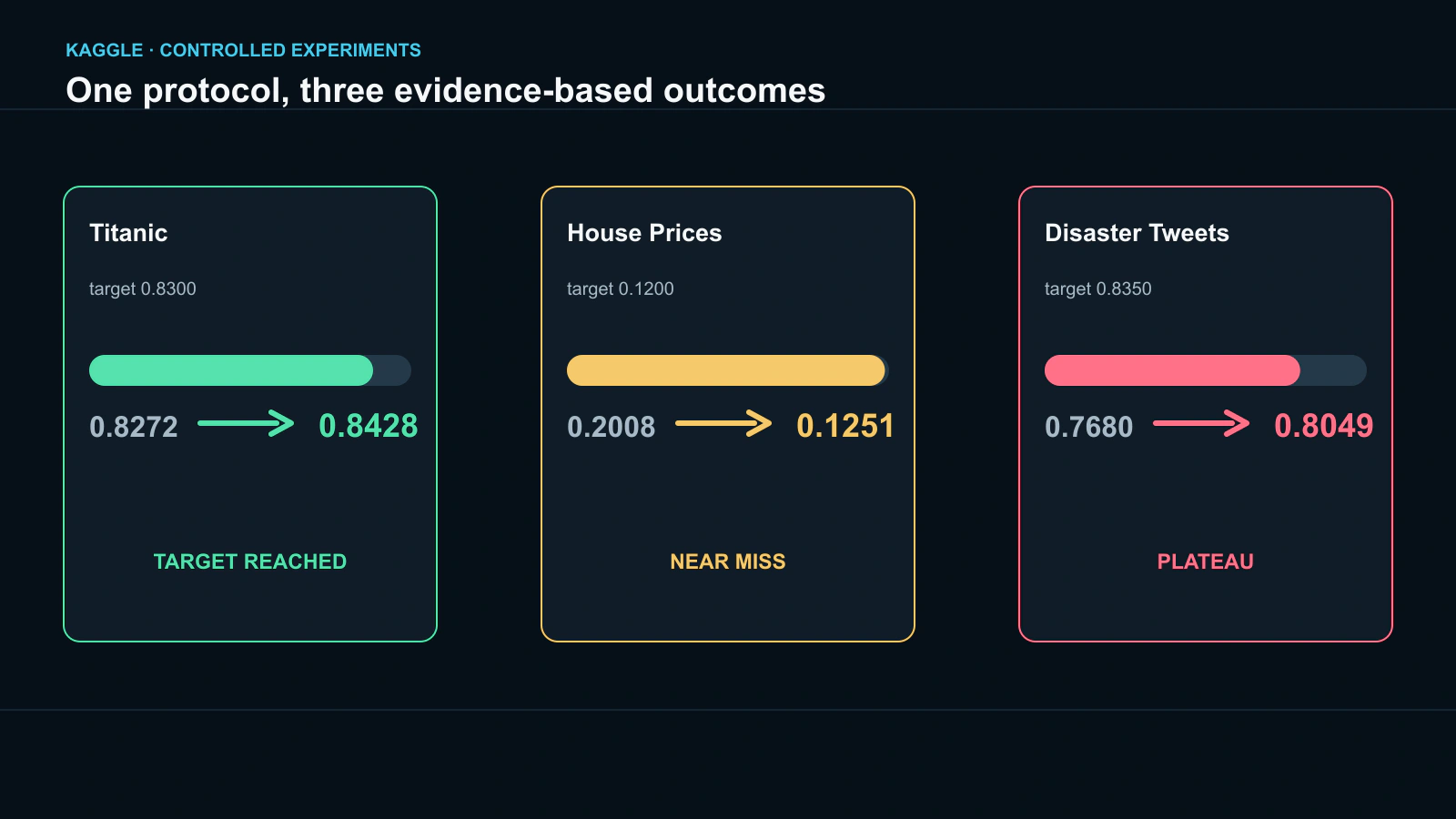This screenshot has width=1456, height=819.
Task: Click the TARGET REACHED status label
Action: click(250, 561)
